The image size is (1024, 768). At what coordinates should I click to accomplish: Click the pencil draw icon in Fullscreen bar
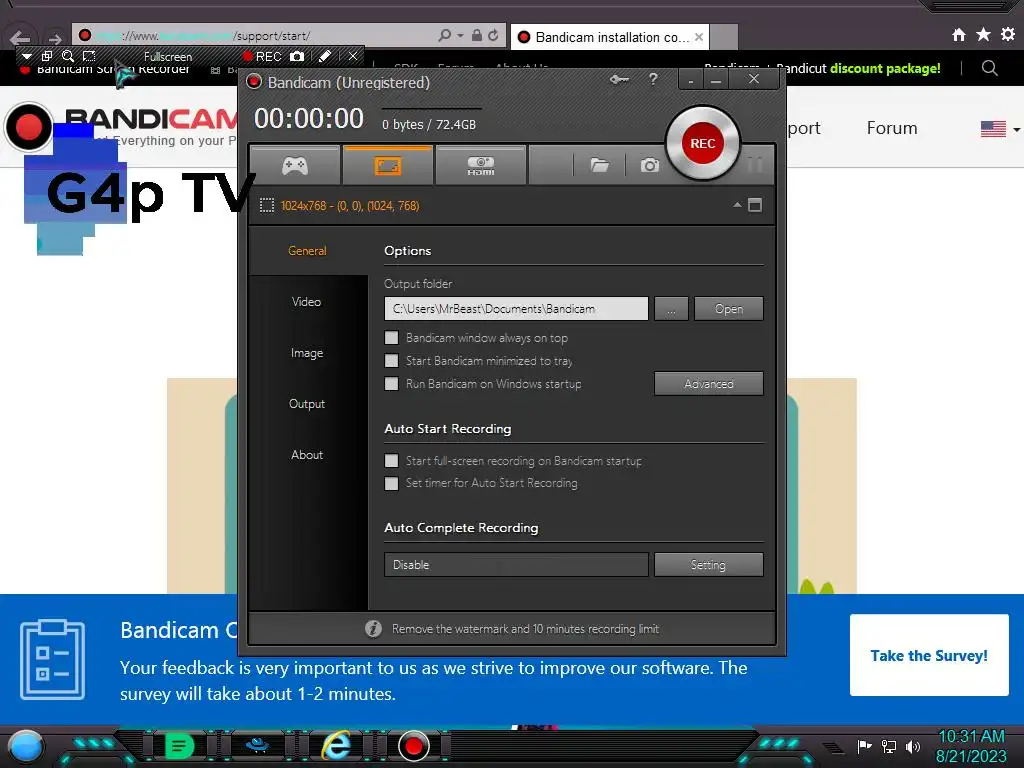[325, 56]
